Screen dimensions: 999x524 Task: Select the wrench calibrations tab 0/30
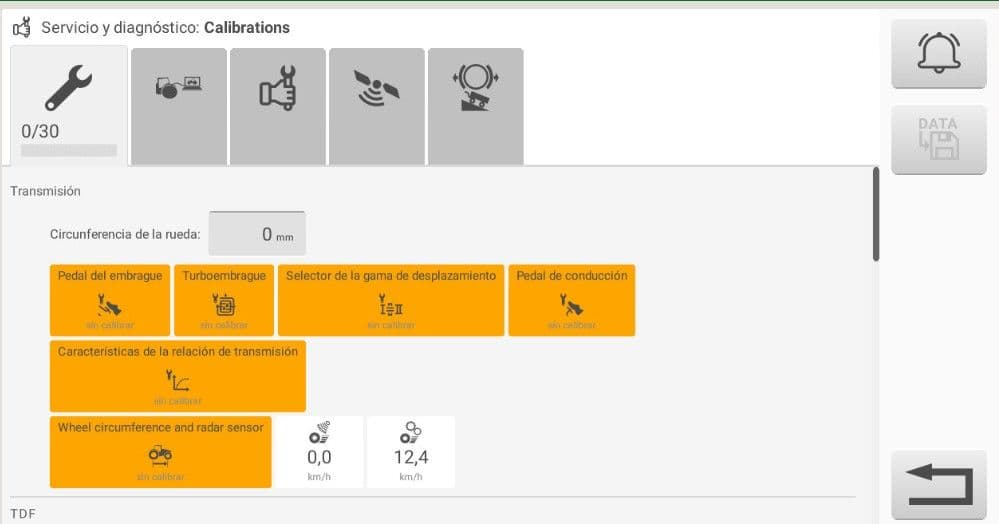tap(69, 105)
